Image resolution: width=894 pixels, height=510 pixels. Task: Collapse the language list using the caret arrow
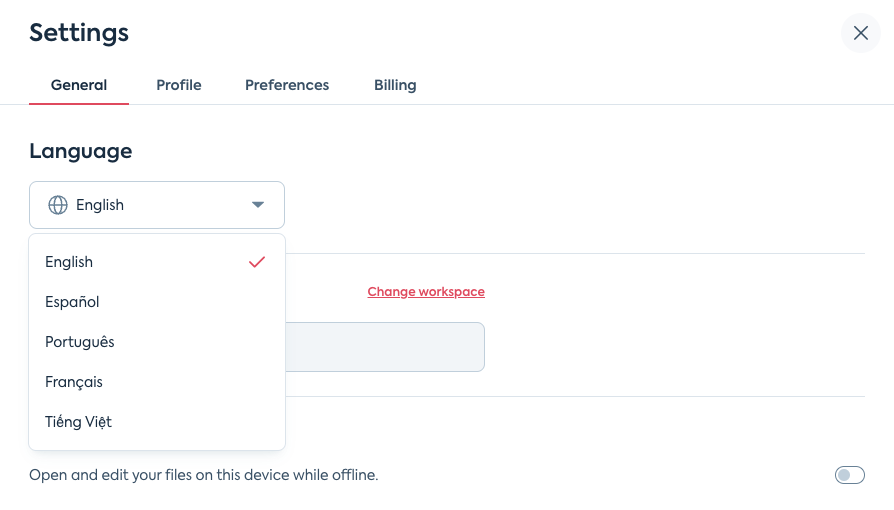(x=258, y=205)
